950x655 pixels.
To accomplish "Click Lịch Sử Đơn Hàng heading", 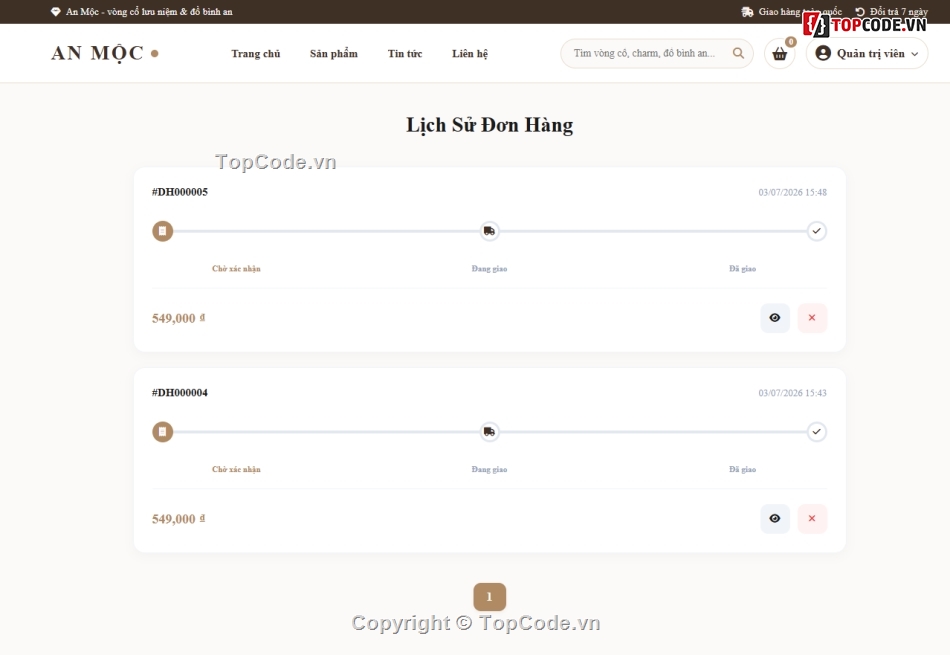I will click(x=490, y=125).
